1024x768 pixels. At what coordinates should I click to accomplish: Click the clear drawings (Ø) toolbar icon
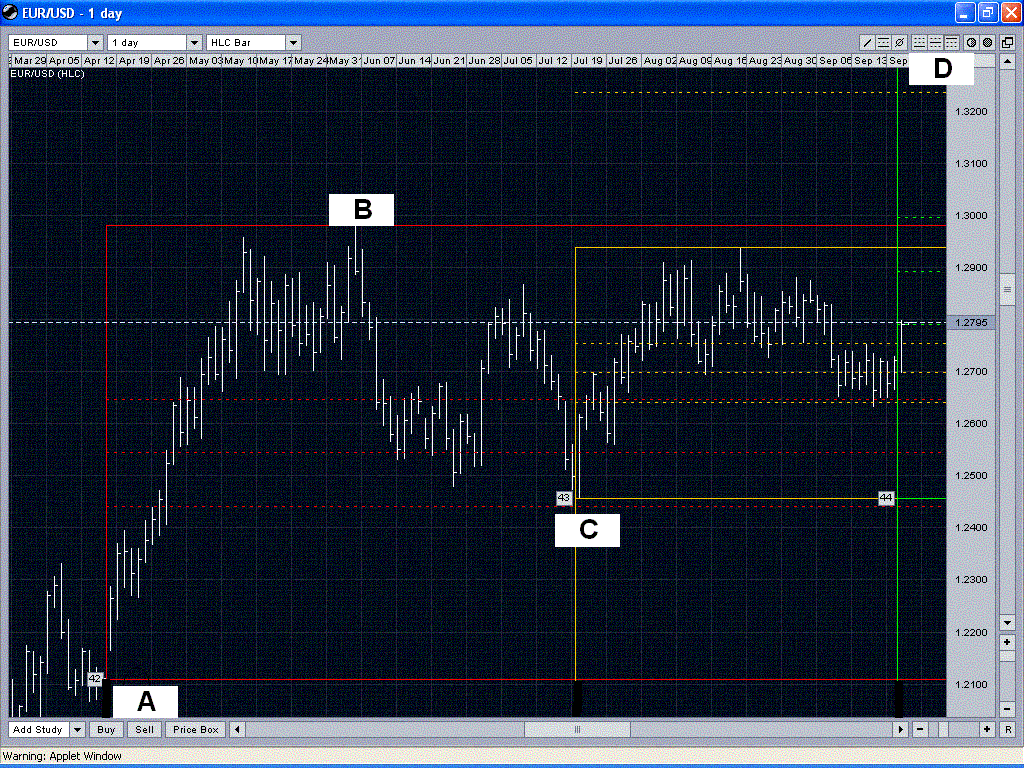click(899, 43)
